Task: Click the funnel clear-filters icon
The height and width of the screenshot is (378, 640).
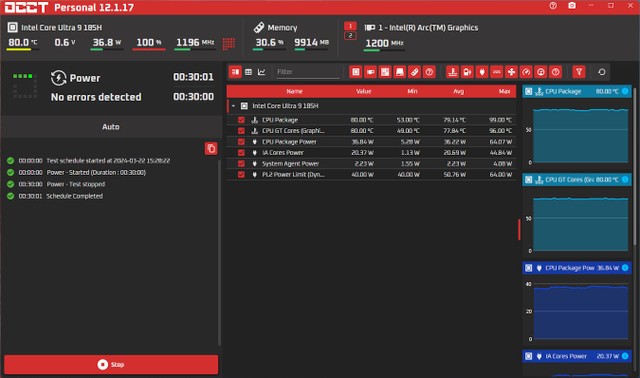Action: pyautogui.click(x=579, y=72)
